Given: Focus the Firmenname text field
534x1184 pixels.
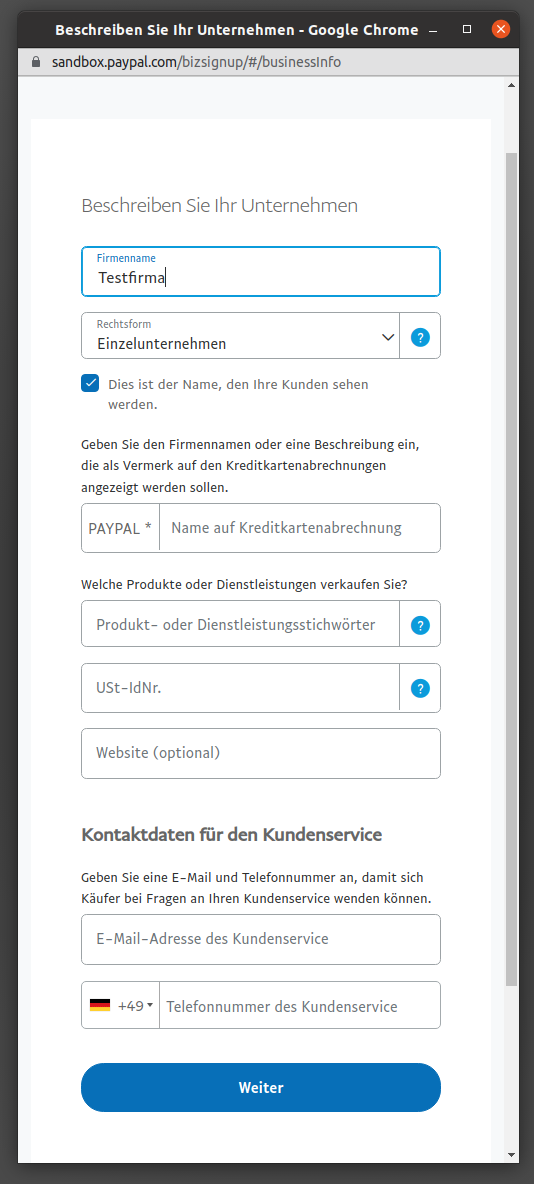Looking at the screenshot, I should click(x=261, y=271).
